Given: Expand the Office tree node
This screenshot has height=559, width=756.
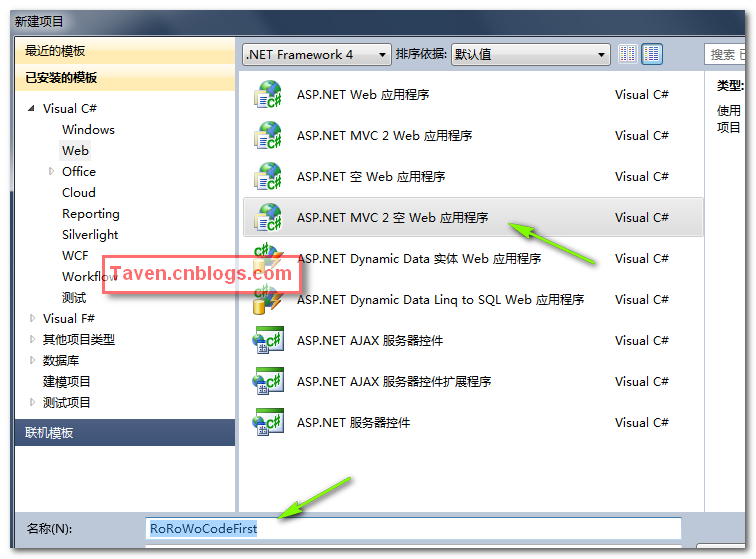Looking at the screenshot, I should click(x=51, y=171).
